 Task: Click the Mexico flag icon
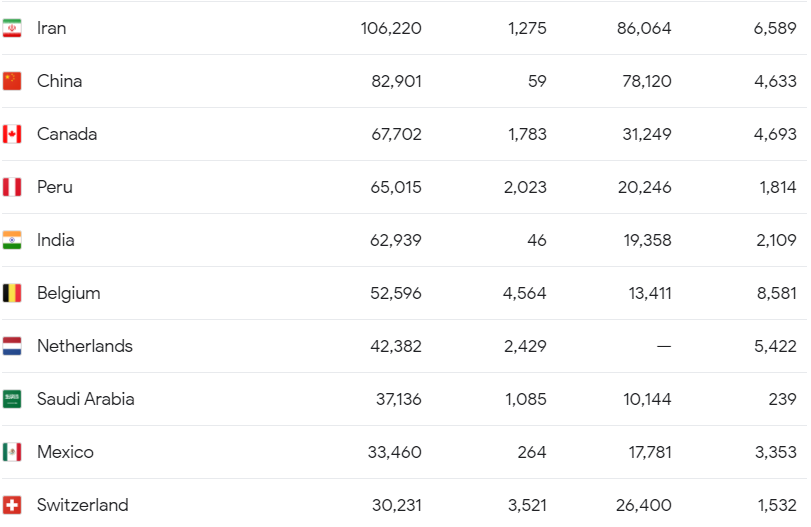pos(12,452)
